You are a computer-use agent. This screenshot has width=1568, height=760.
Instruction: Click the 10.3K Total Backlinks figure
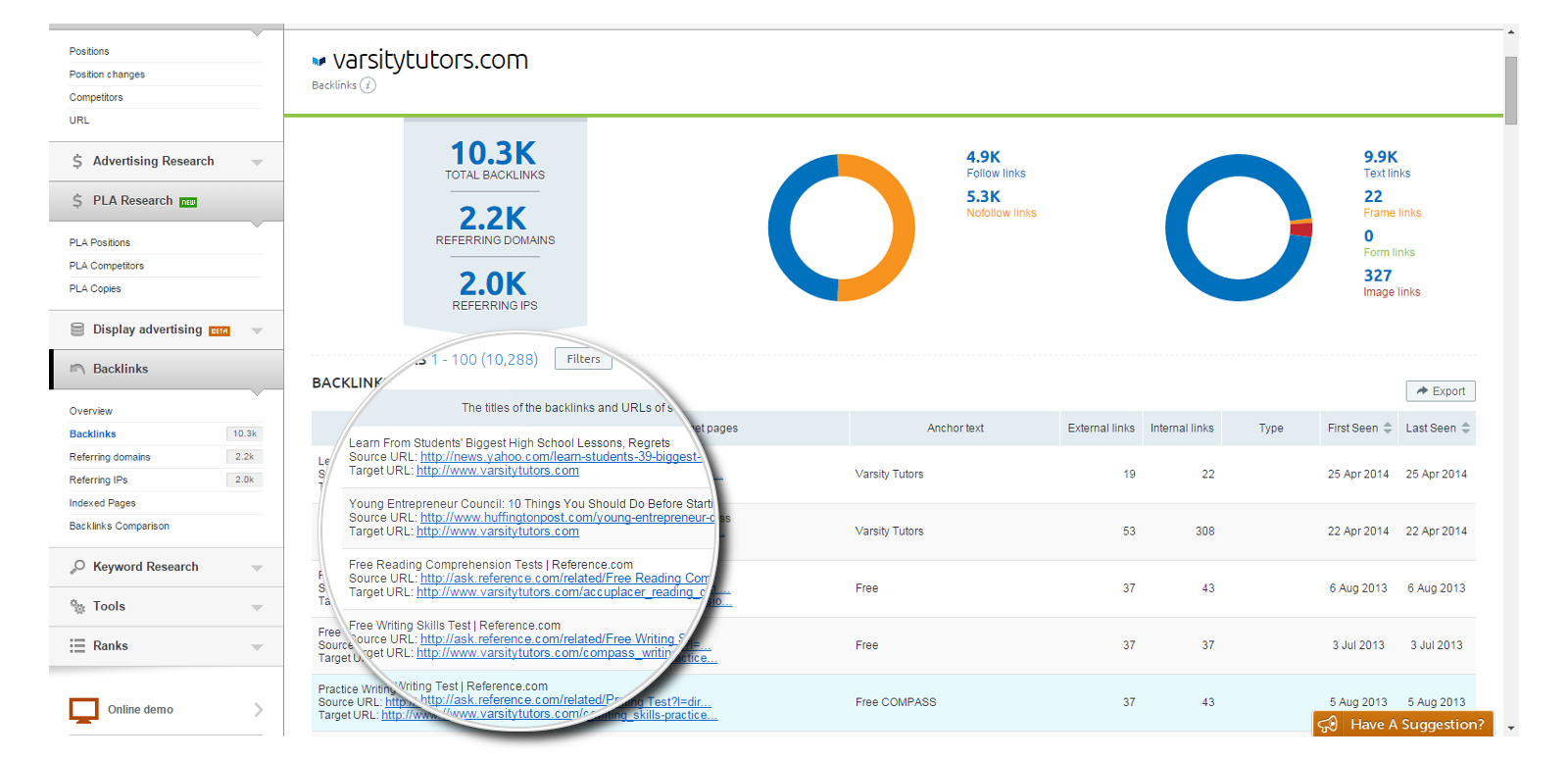(x=493, y=153)
